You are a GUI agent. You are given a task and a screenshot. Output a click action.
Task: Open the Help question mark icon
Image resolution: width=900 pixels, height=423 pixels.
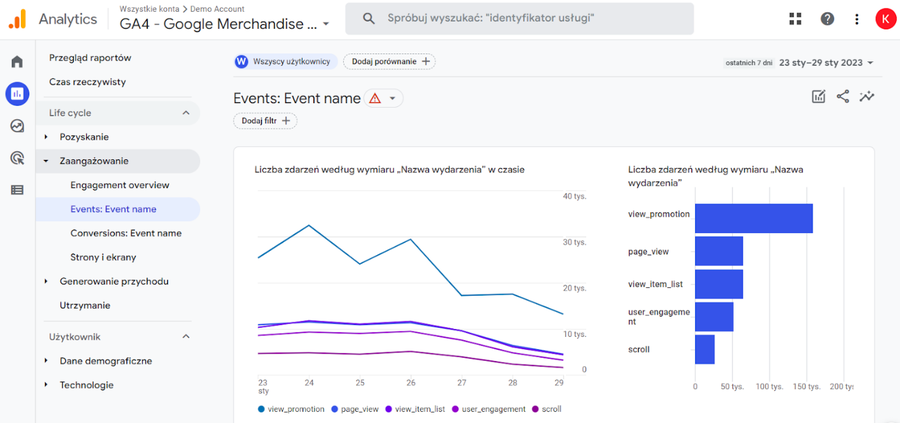coord(827,18)
